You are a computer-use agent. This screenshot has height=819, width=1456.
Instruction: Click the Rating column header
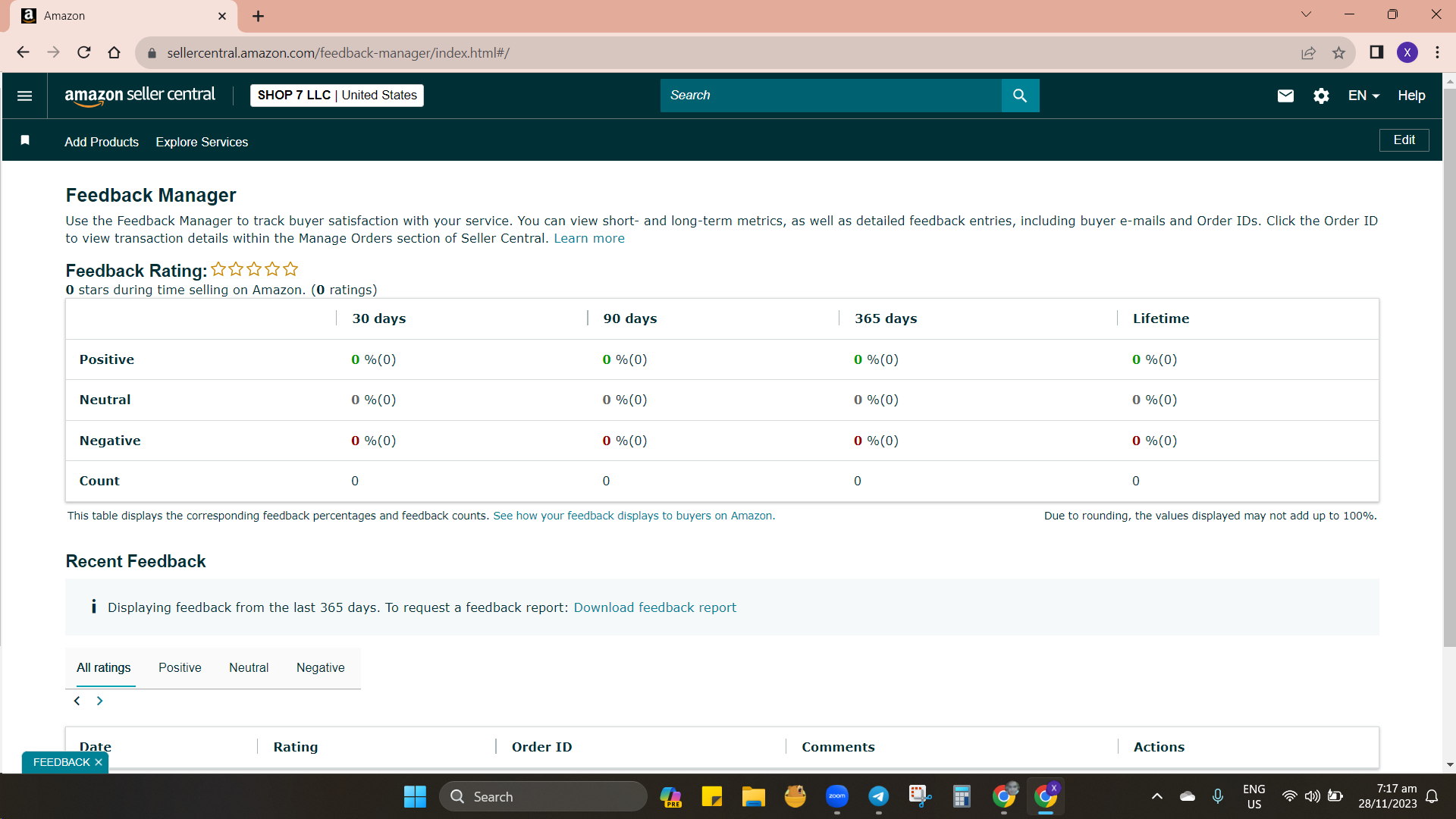(295, 747)
